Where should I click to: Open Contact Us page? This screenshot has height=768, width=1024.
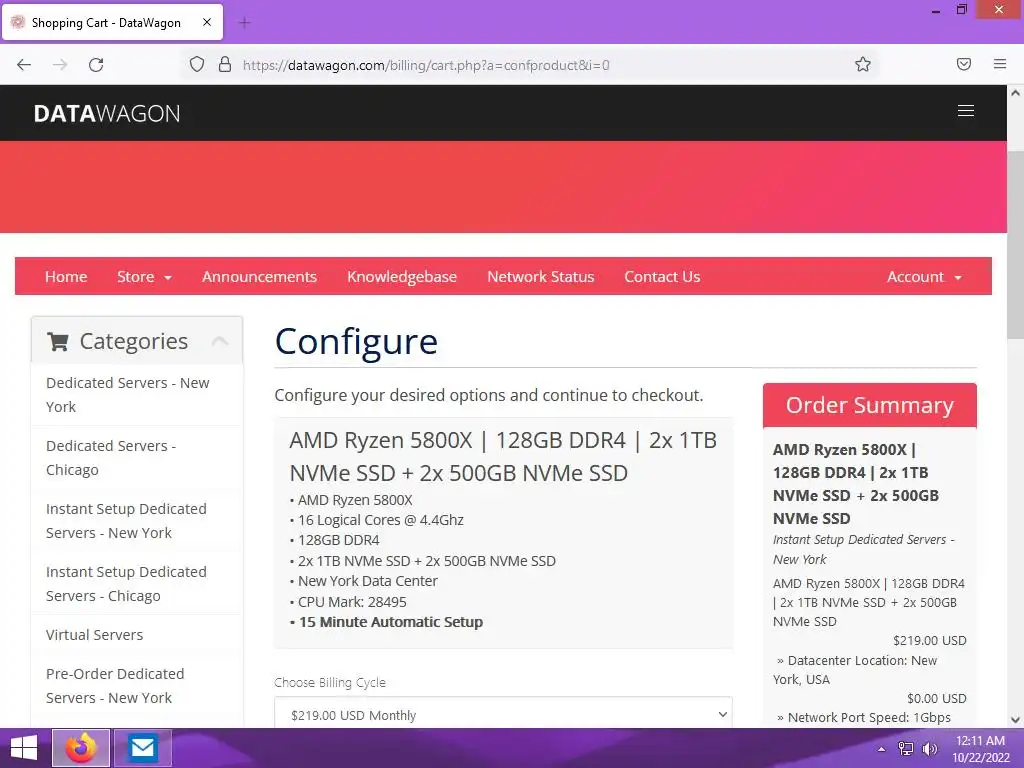[662, 277]
